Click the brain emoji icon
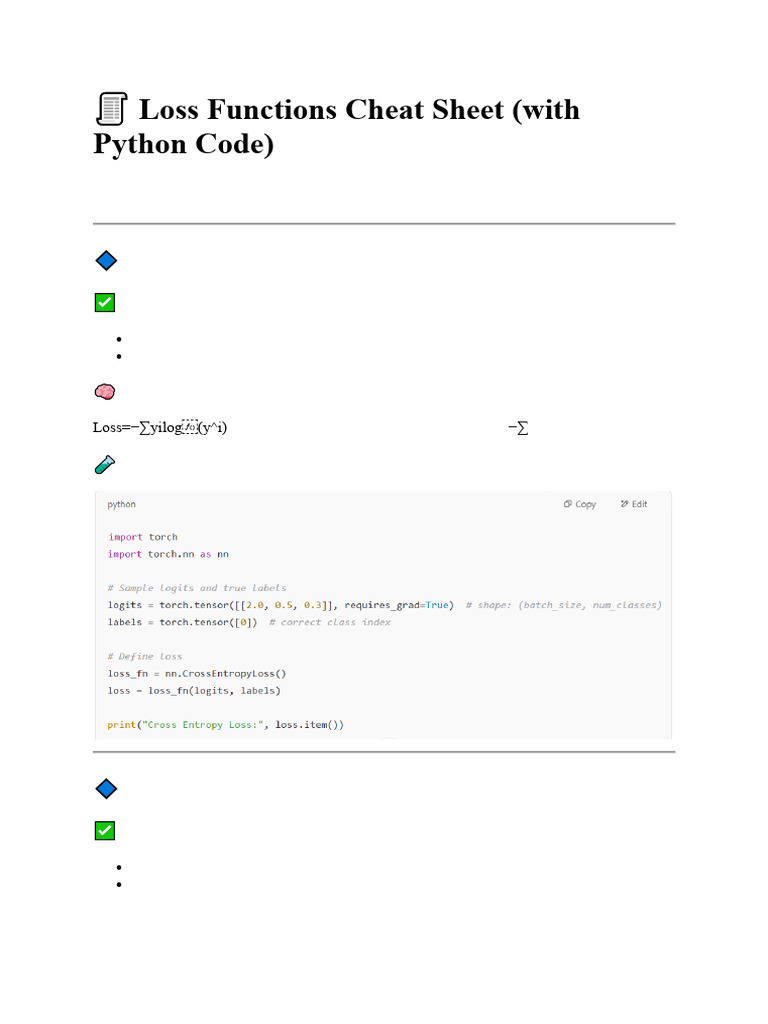This screenshot has height=1024, width=768. pyautogui.click(x=105, y=391)
